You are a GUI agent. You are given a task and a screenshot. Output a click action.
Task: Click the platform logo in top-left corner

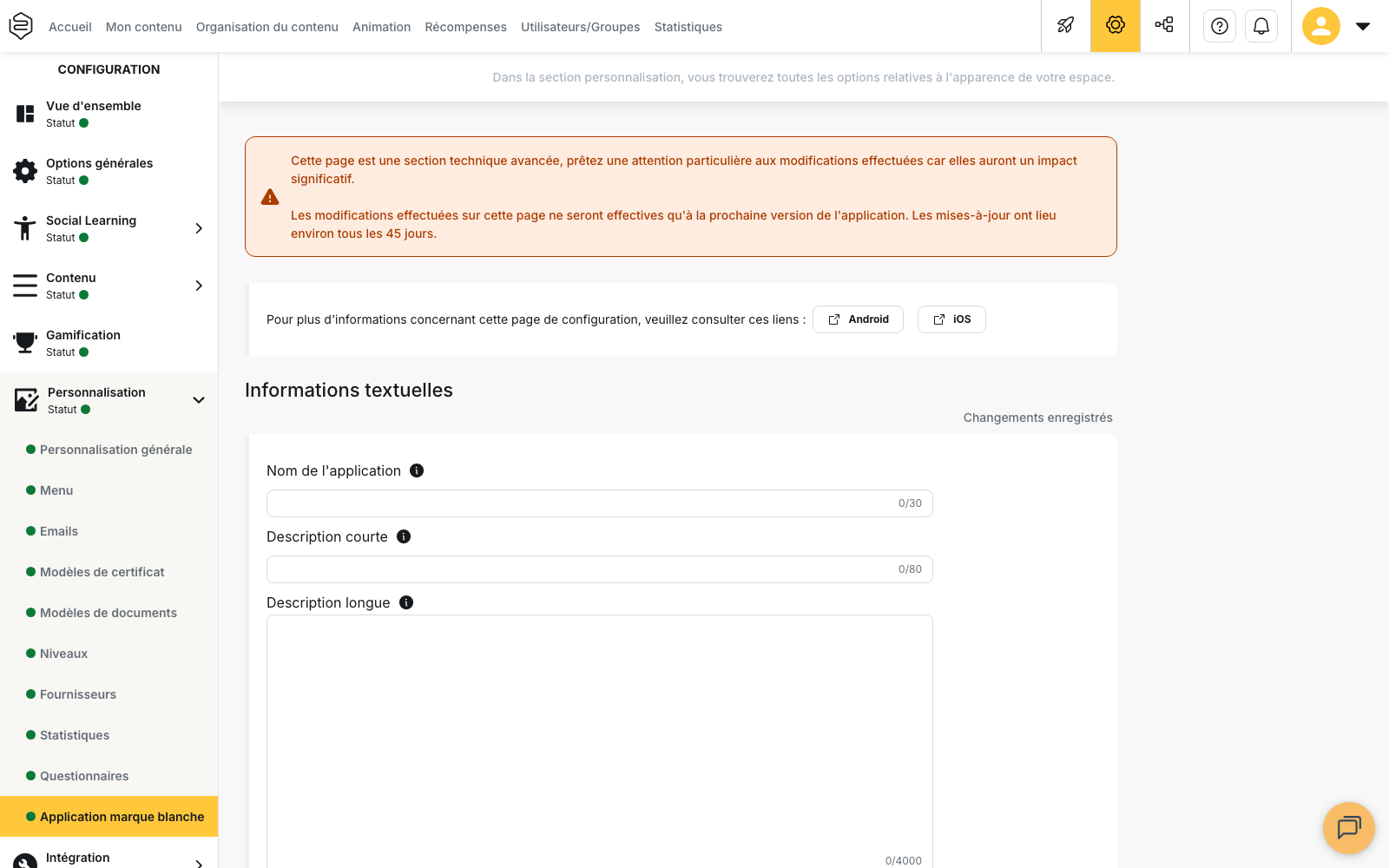coord(21,26)
